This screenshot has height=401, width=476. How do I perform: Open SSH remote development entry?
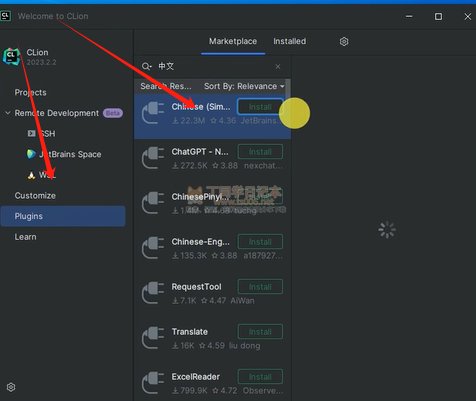coord(41,134)
